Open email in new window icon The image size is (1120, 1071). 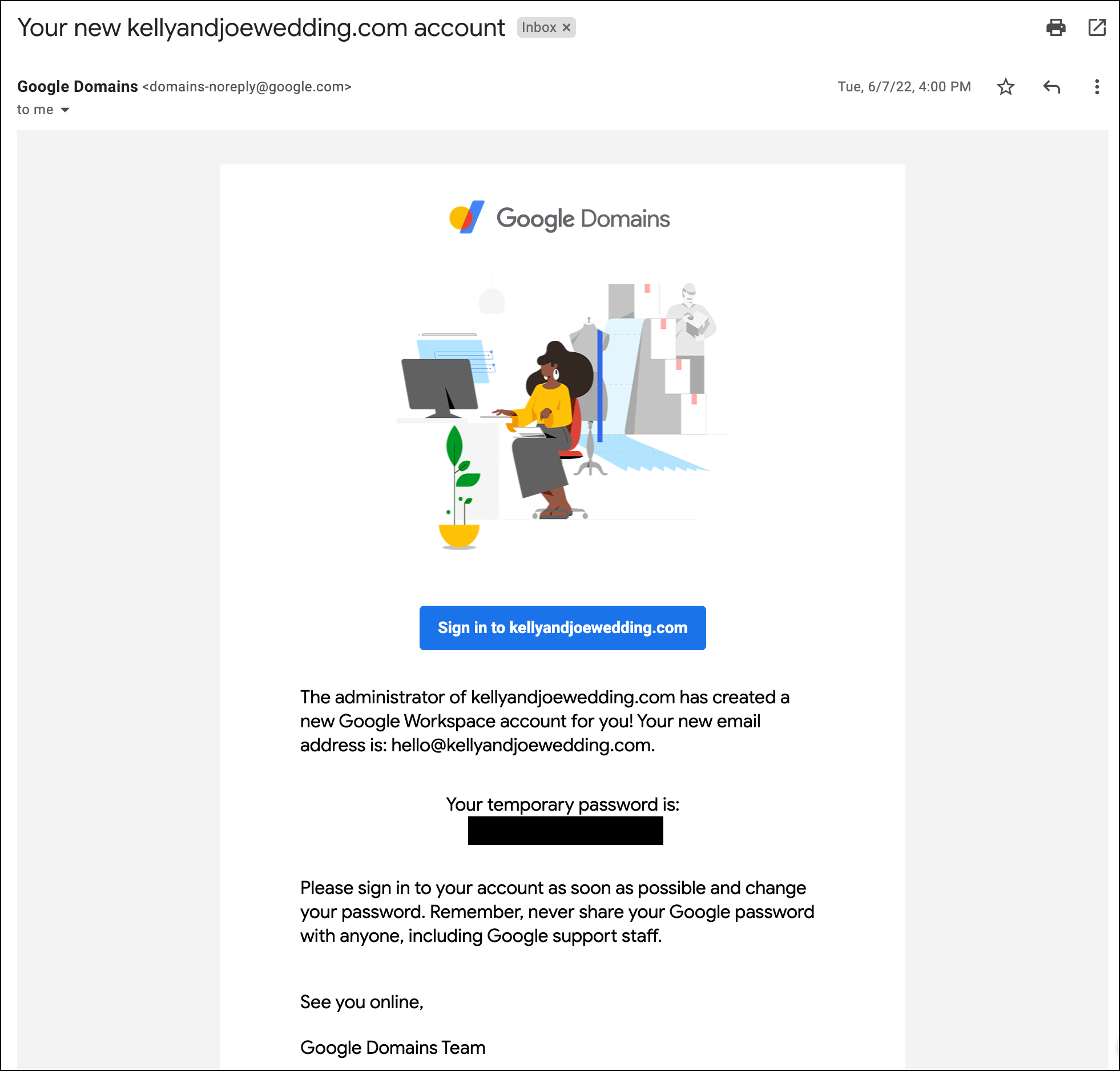(x=1097, y=27)
